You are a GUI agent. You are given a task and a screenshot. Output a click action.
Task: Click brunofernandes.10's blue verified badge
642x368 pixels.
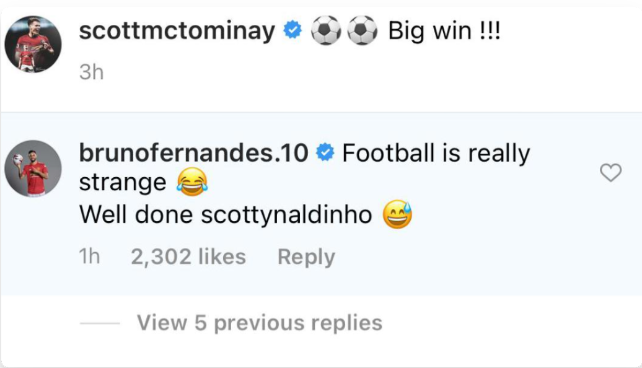pyautogui.click(x=326, y=153)
